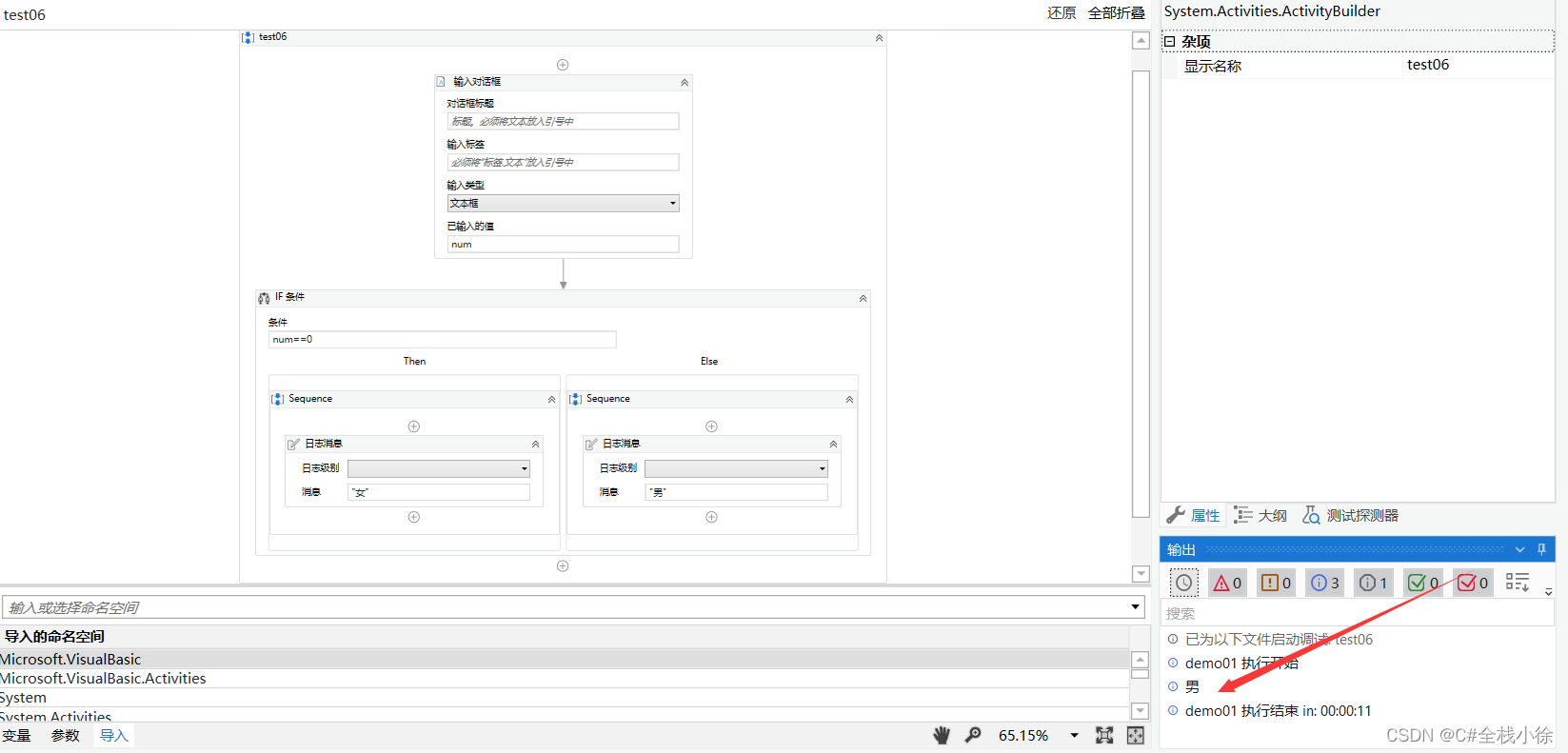Click plus icon below Then 日志消息
The image size is (1568, 753).
pos(414,517)
